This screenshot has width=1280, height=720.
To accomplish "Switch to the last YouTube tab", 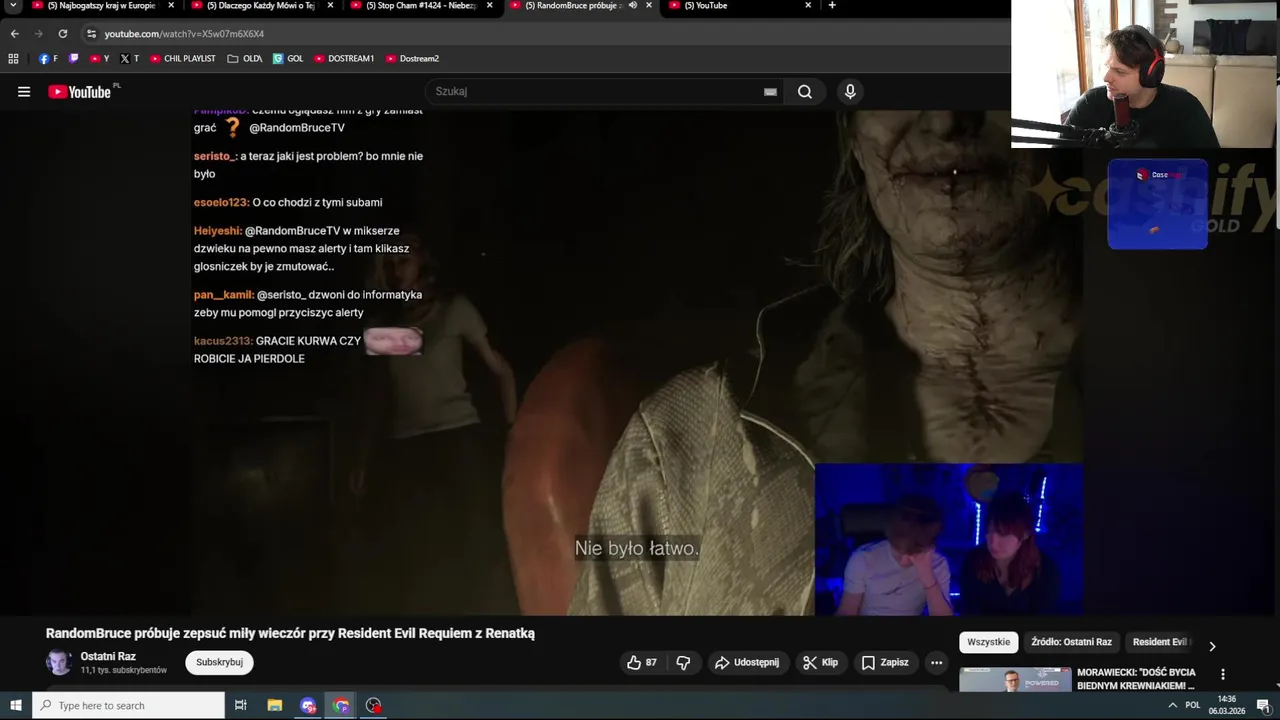I will click(737, 6).
